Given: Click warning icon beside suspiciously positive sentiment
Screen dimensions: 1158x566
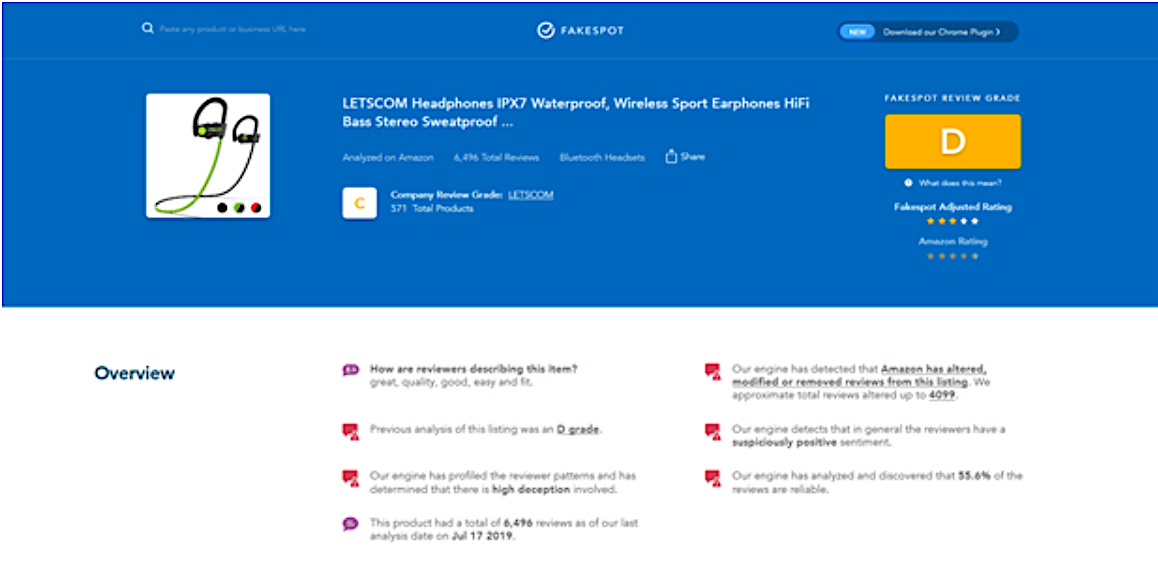Looking at the screenshot, I should tap(713, 432).
